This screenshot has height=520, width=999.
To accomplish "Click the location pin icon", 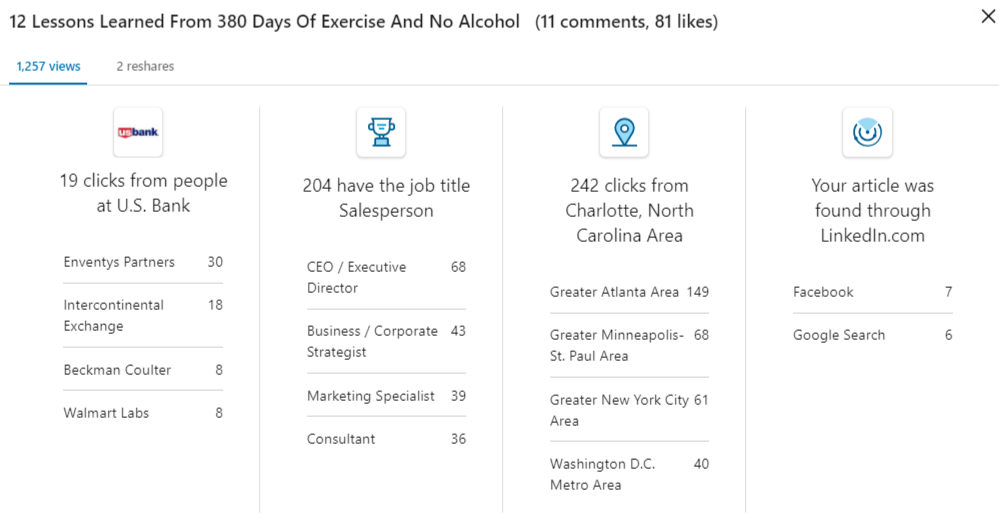I will 624,132.
